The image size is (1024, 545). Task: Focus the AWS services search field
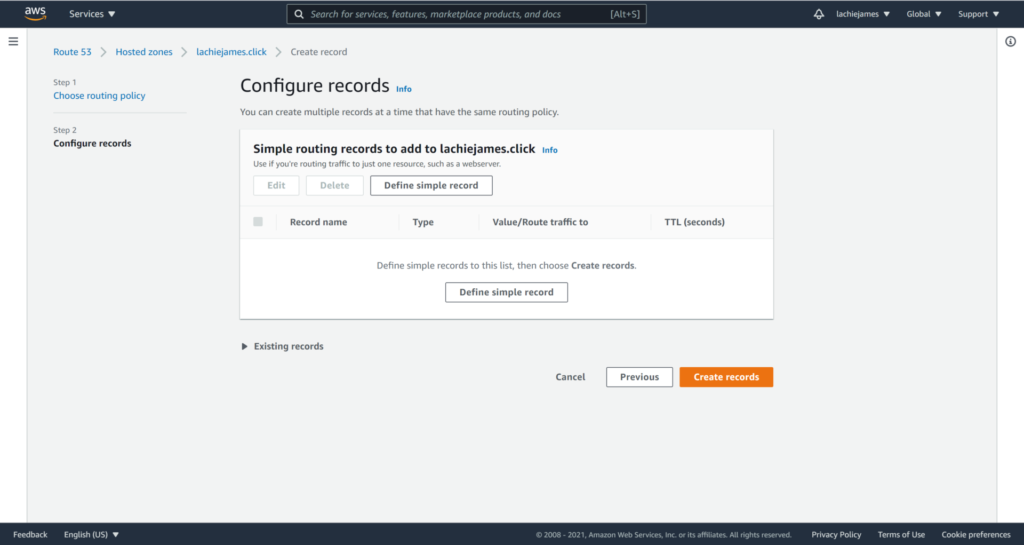(466, 14)
